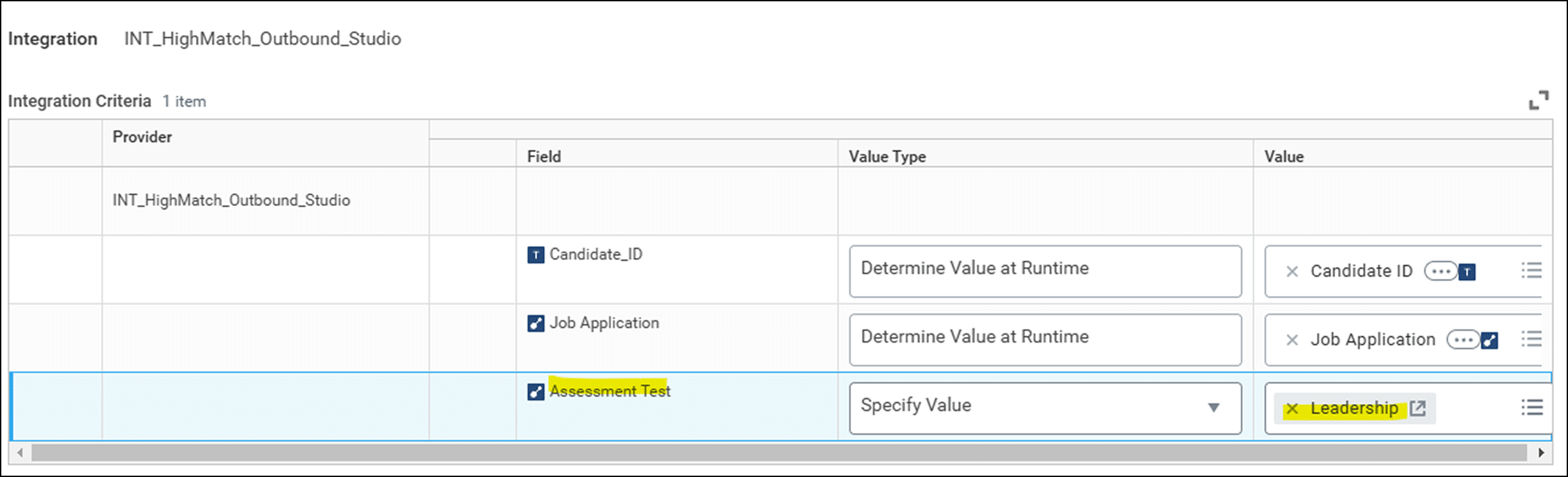Open the prompt list icon in Leadership row
Viewport: 1568px width, 477px height.
[x=1531, y=408]
